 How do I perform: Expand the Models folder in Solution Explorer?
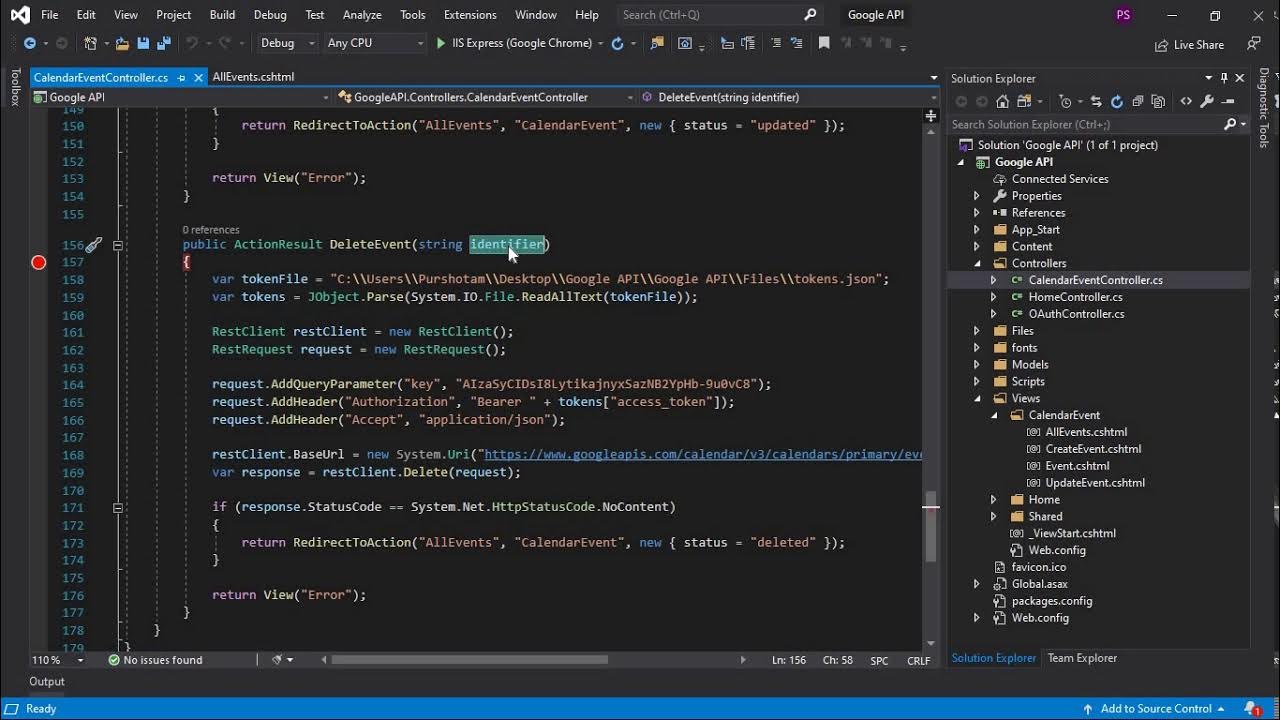[977, 365]
